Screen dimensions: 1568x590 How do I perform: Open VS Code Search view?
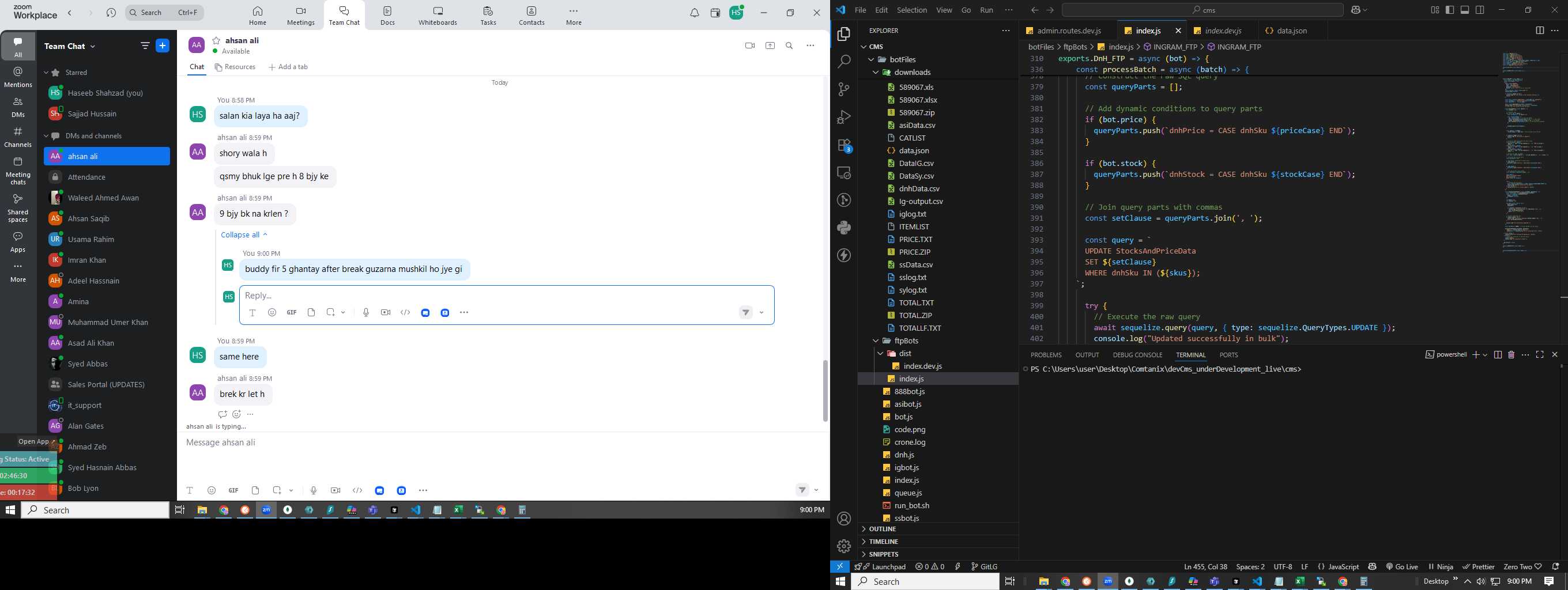pyautogui.click(x=843, y=62)
